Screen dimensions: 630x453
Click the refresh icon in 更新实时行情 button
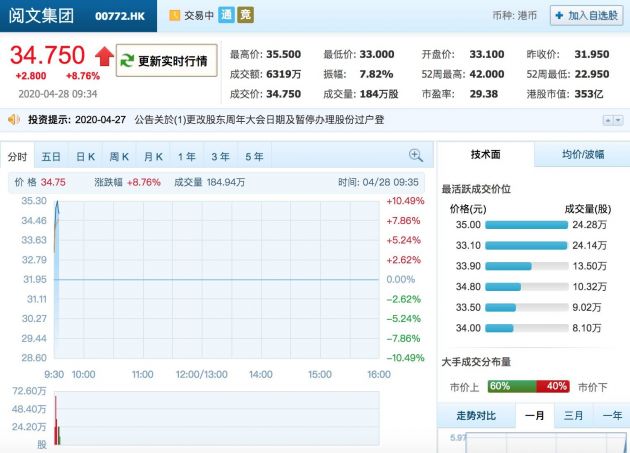127,61
